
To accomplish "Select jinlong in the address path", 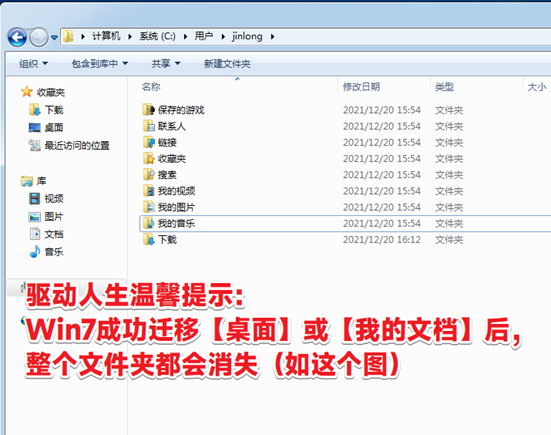I will [247, 36].
